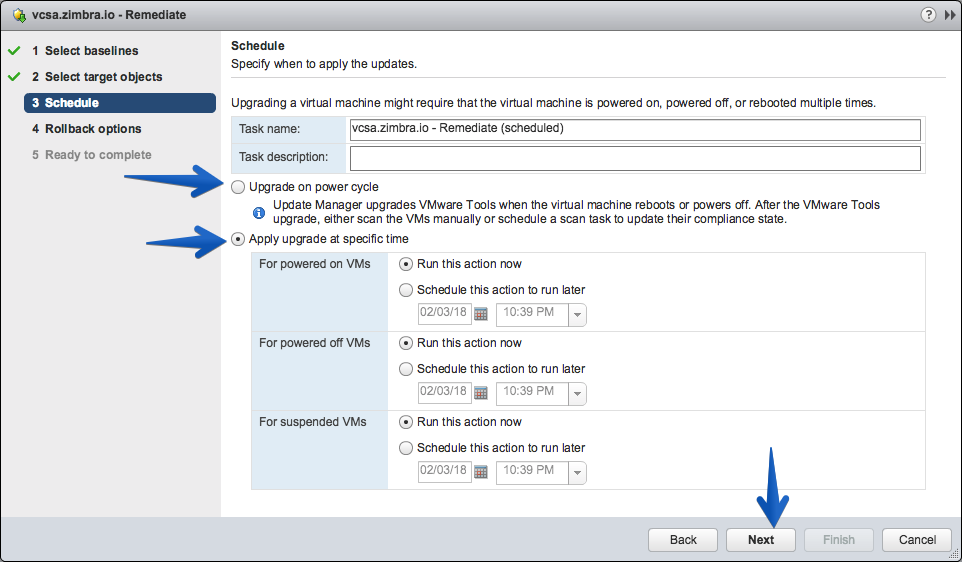
Task: Choose Schedule this action later for suspended VMs
Action: pyautogui.click(x=406, y=448)
